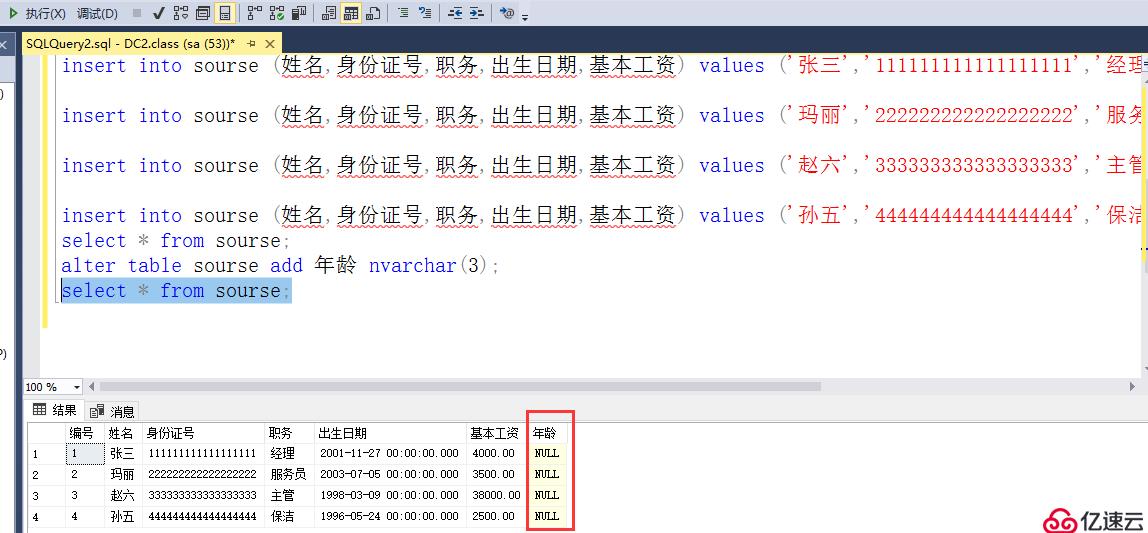The height and width of the screenshot is (533, 1148).
Task: Comment out the selected lines icon
Action: pyautogui.click(x=403, y=13)
